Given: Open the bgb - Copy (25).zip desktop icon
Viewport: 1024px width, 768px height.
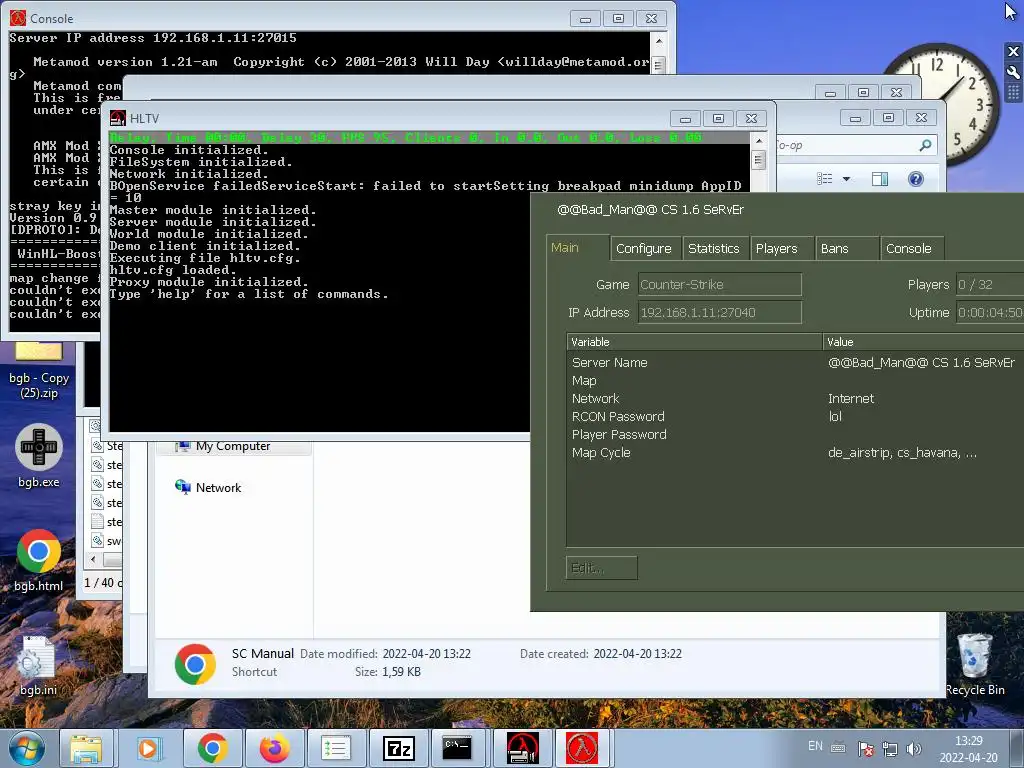Looking at the screenshot, I should [39, 369].
